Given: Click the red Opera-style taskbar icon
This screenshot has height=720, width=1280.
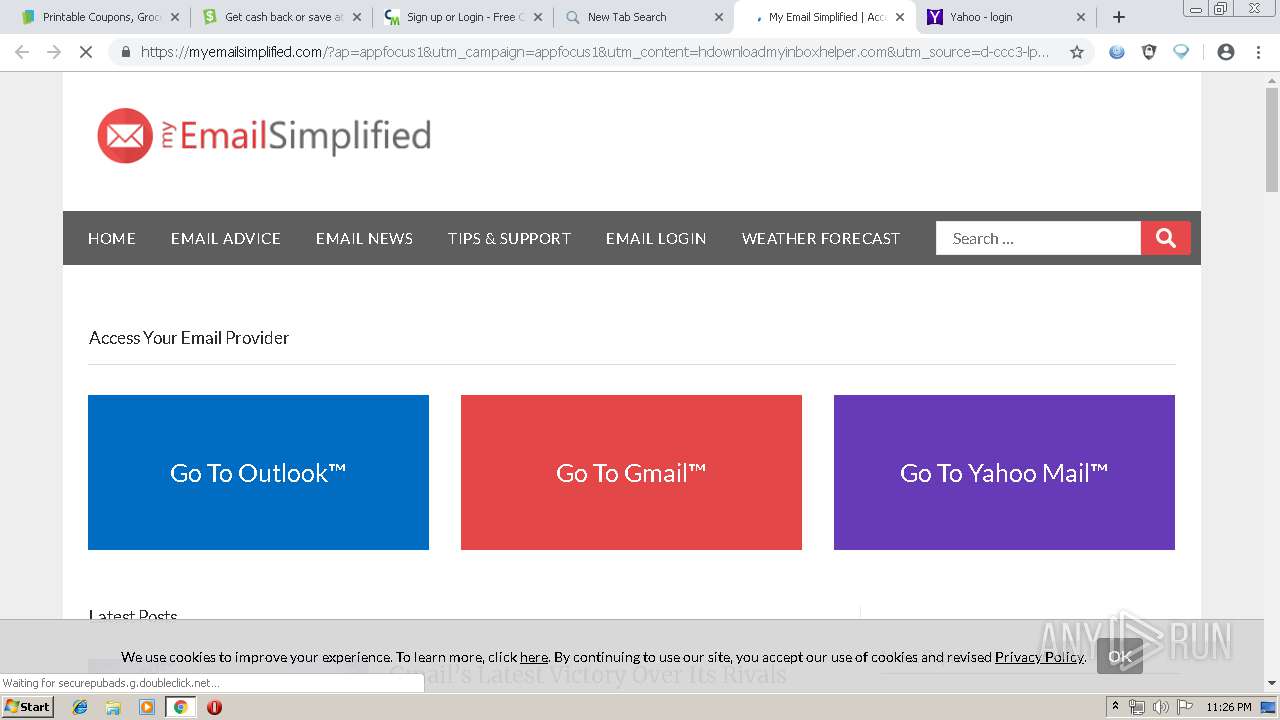Looking at the screenshot, I should 214,707.
